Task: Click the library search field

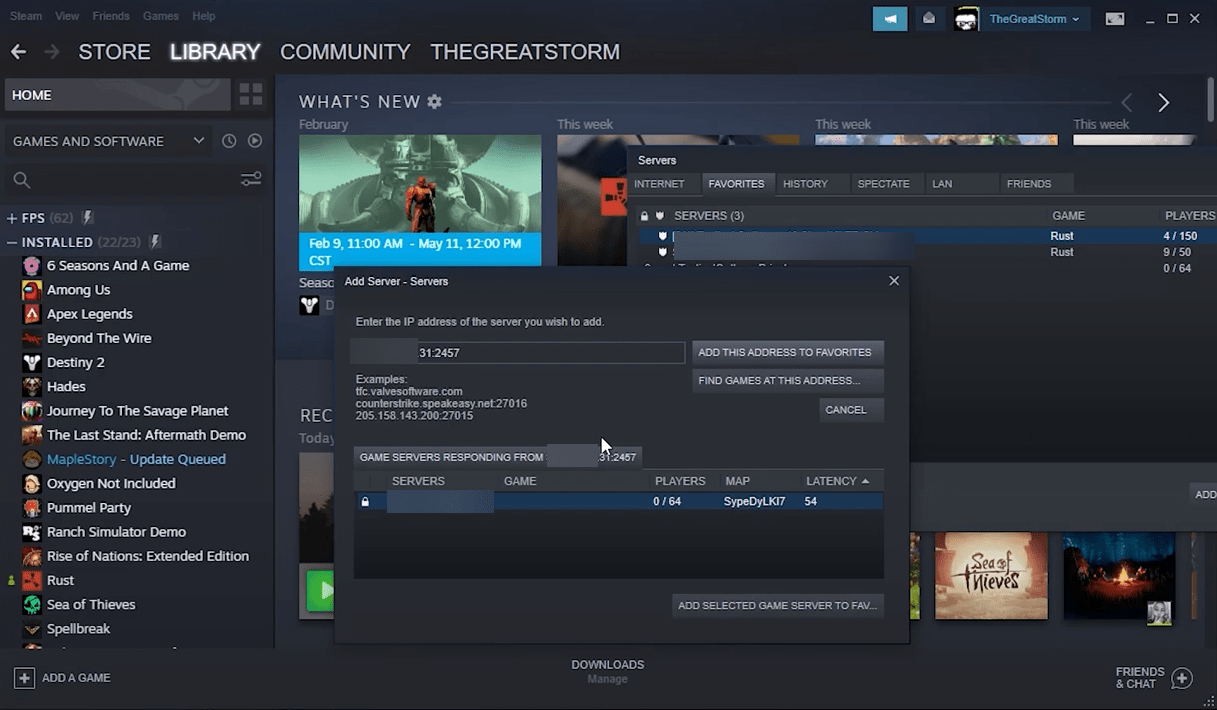Action: click(x=135, y=180)
